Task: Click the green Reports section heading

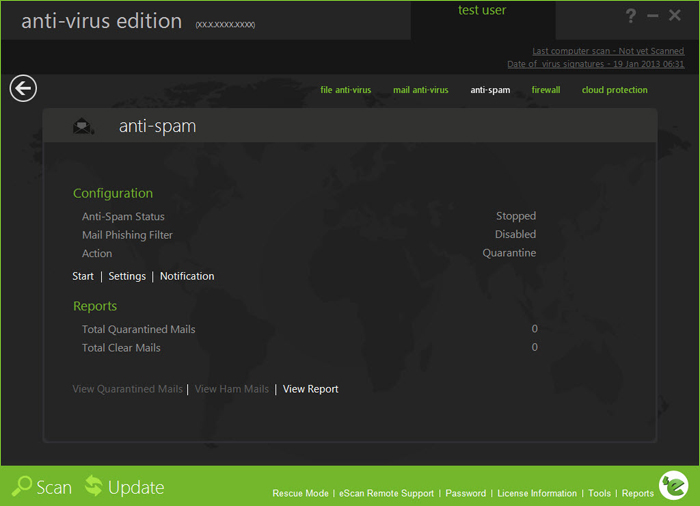Action: point(95,306)
